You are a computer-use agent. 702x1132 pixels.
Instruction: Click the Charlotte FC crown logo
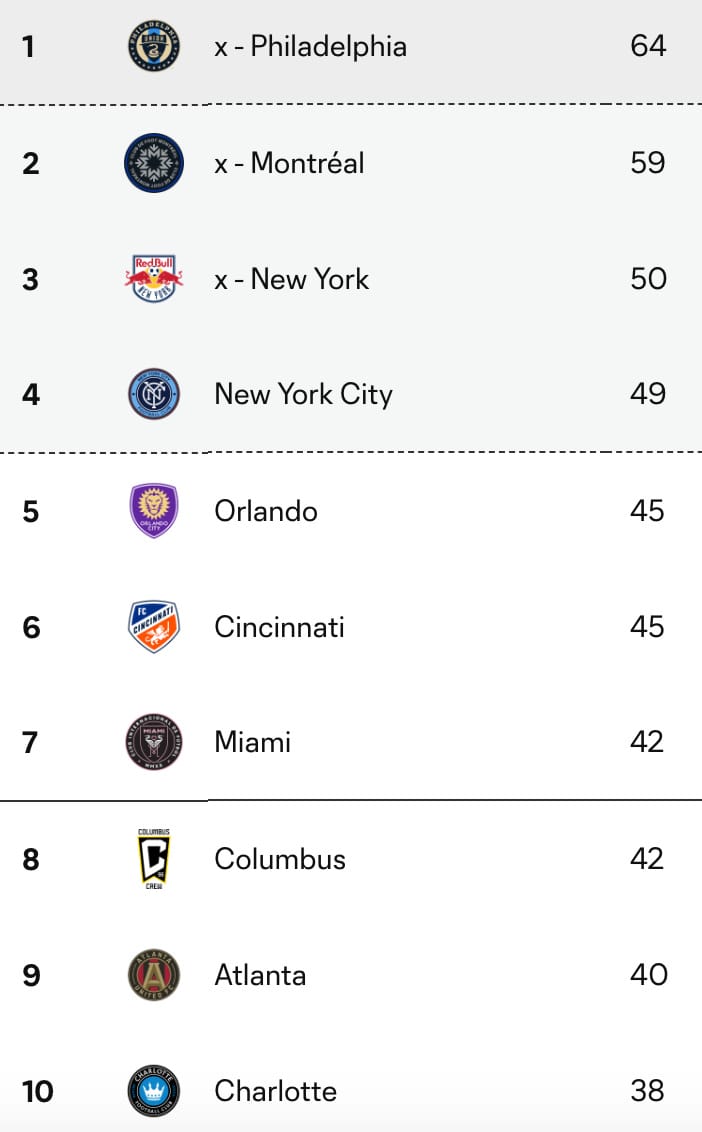tap(154, 1091)
